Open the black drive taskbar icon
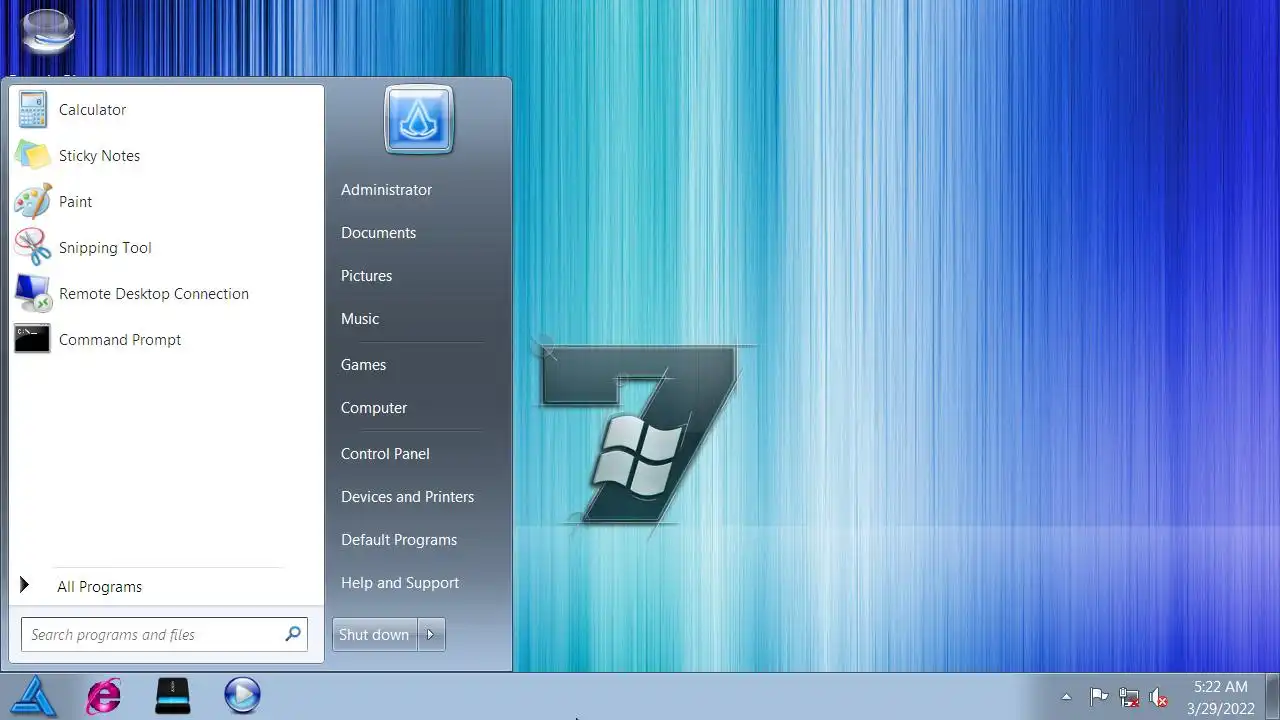This screenshot has width=1280, height=720. click(x=173, y=696)
